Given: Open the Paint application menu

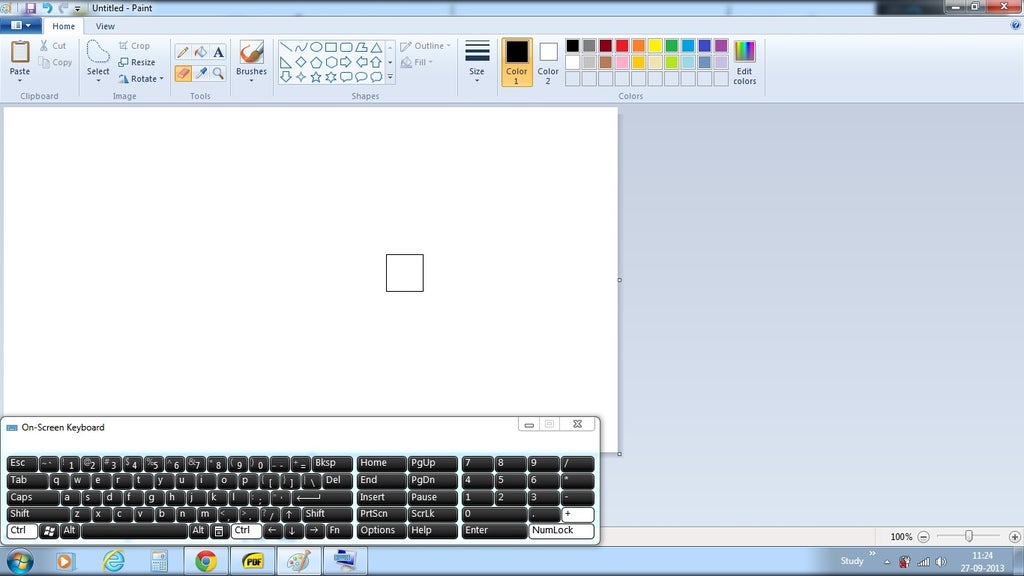Looking at the screenshot, I should point(18,25).
